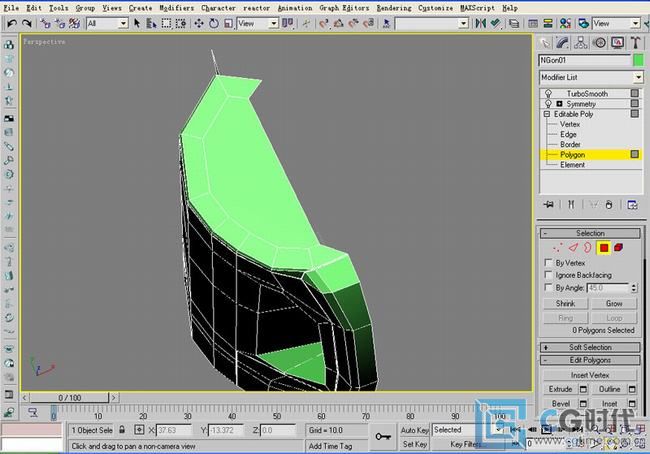650x454 pixels.
Task: Choose the Select and Rotate tool
Action: [x=213, y=24]
